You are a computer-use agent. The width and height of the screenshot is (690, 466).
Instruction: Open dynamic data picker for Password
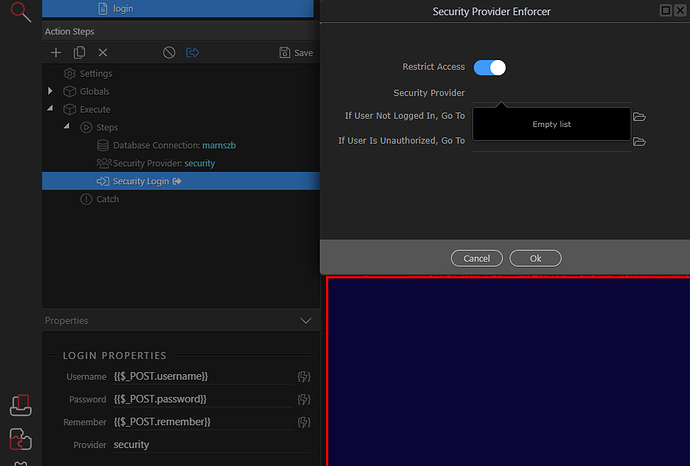click(304, 400)
